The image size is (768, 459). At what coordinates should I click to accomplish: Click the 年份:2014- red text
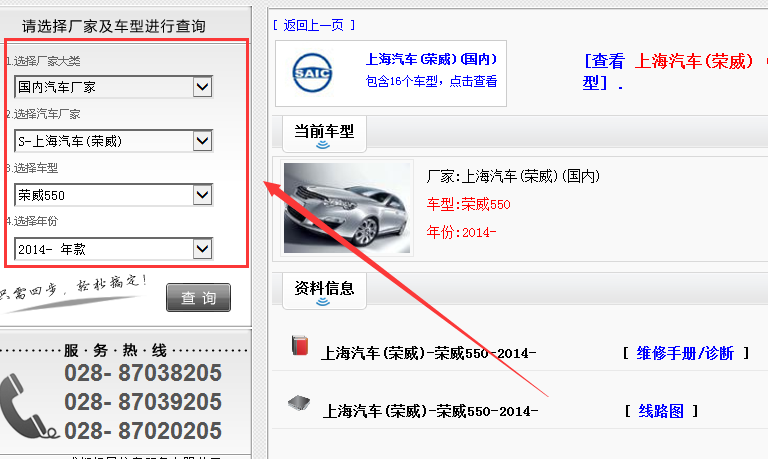point(461,232)
